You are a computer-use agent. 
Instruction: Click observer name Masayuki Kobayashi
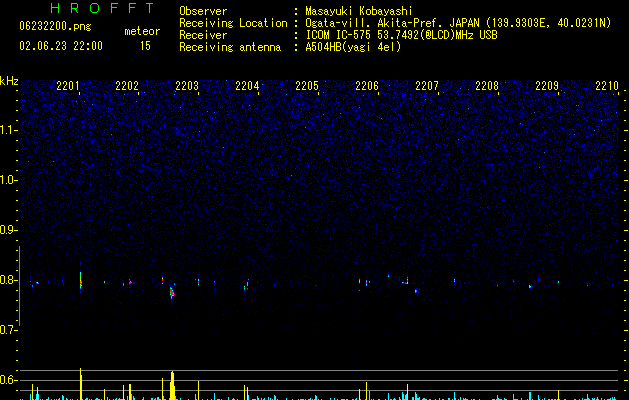coord(359,11)
